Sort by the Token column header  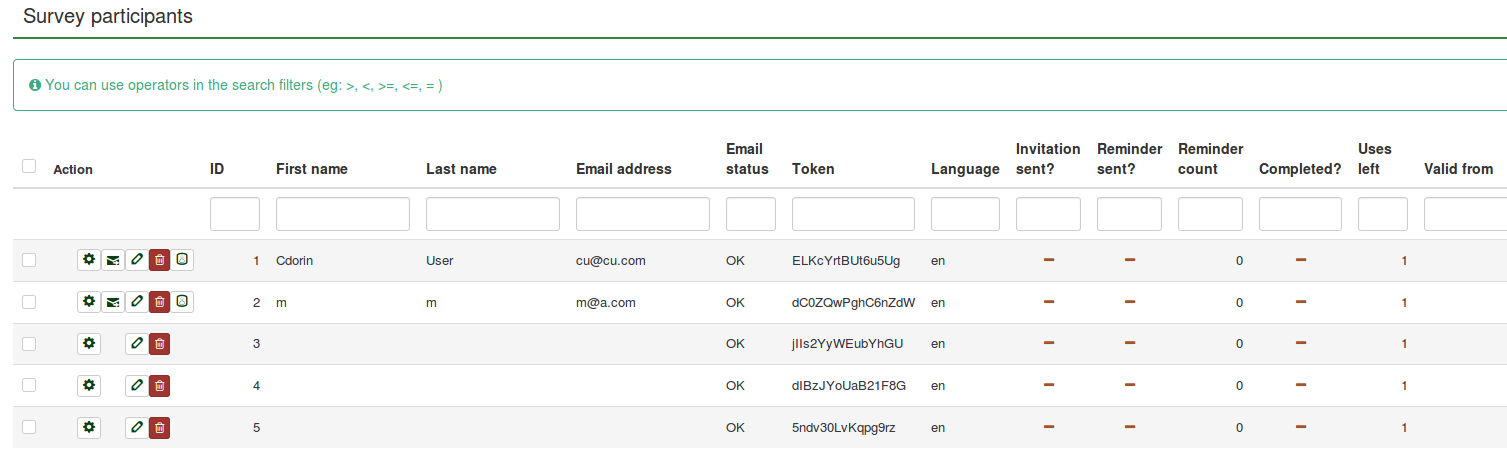point(812,169)
